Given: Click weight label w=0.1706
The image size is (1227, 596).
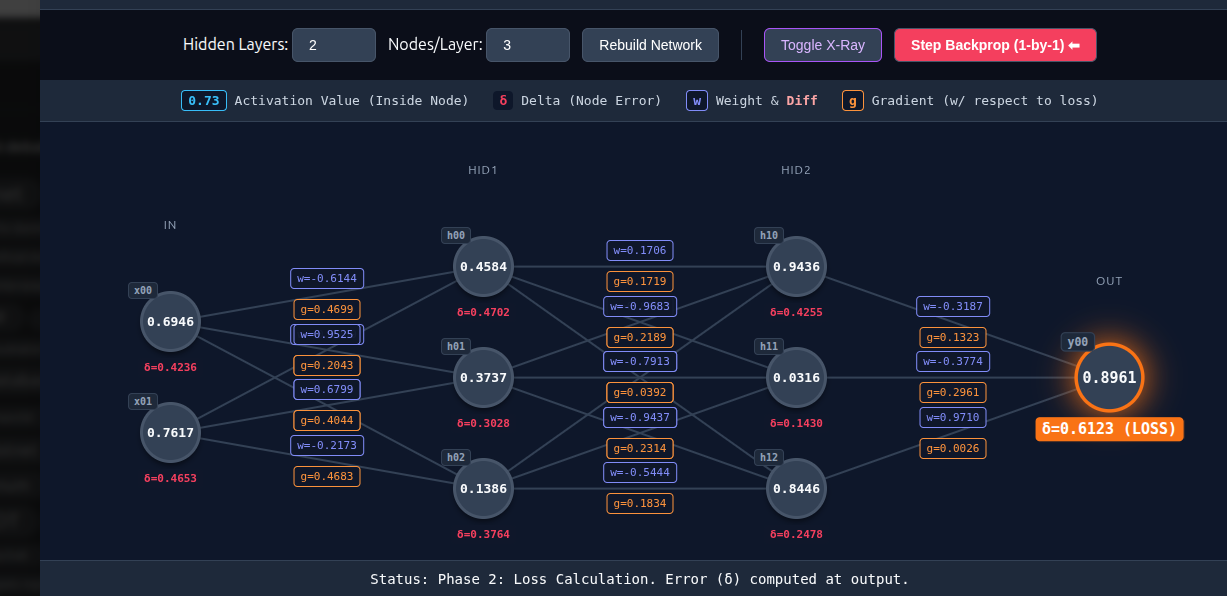Looking at the screenshot, I should click(640, 250).
